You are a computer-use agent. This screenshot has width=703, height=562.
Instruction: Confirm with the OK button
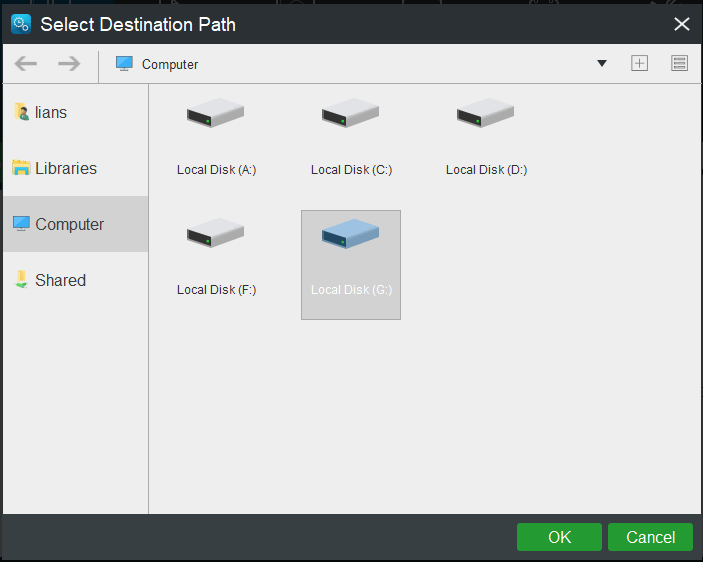(x=559, y=537)
